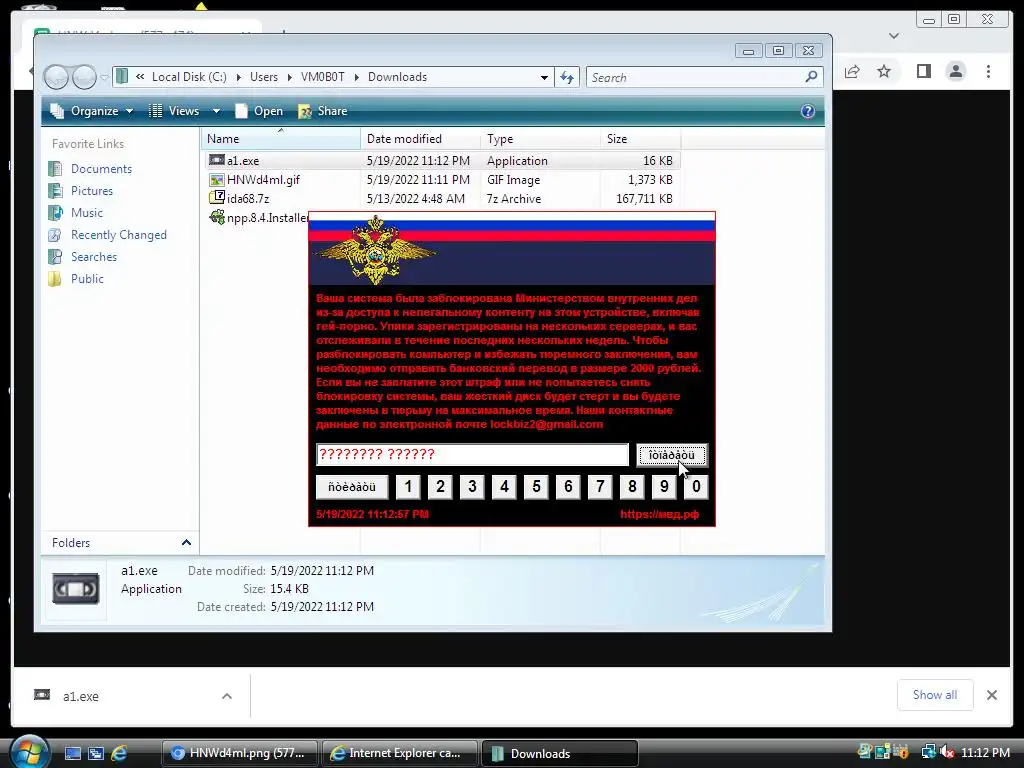This screenshot has width=1024, height=768.
Task: Open the Windows Start orb
Action: 30,753
